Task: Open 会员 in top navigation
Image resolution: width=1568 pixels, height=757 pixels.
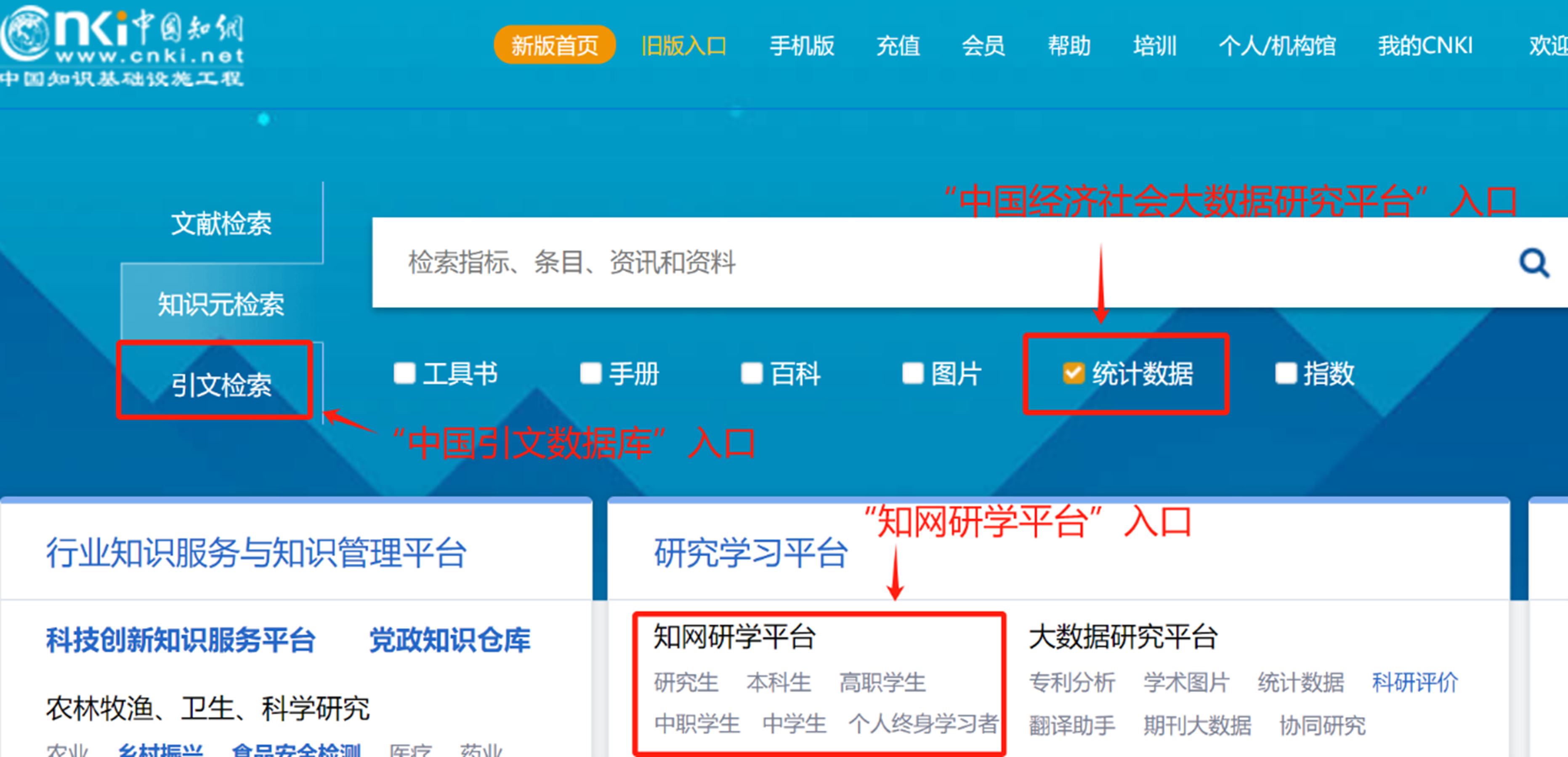Action: coord(983,45)
